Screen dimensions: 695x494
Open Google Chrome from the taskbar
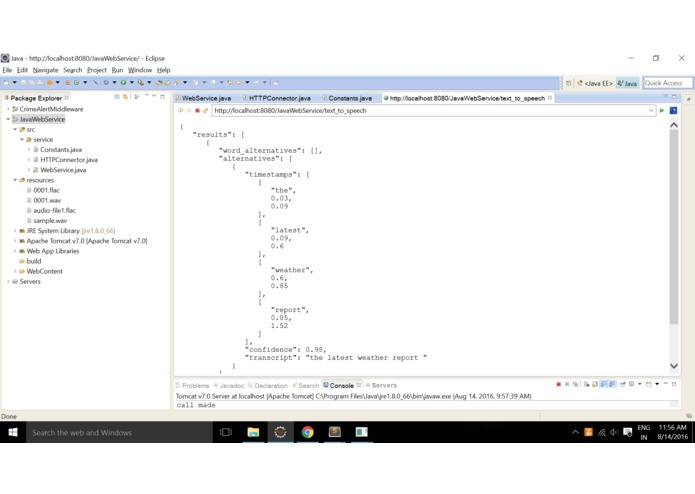tap(307, 432)
